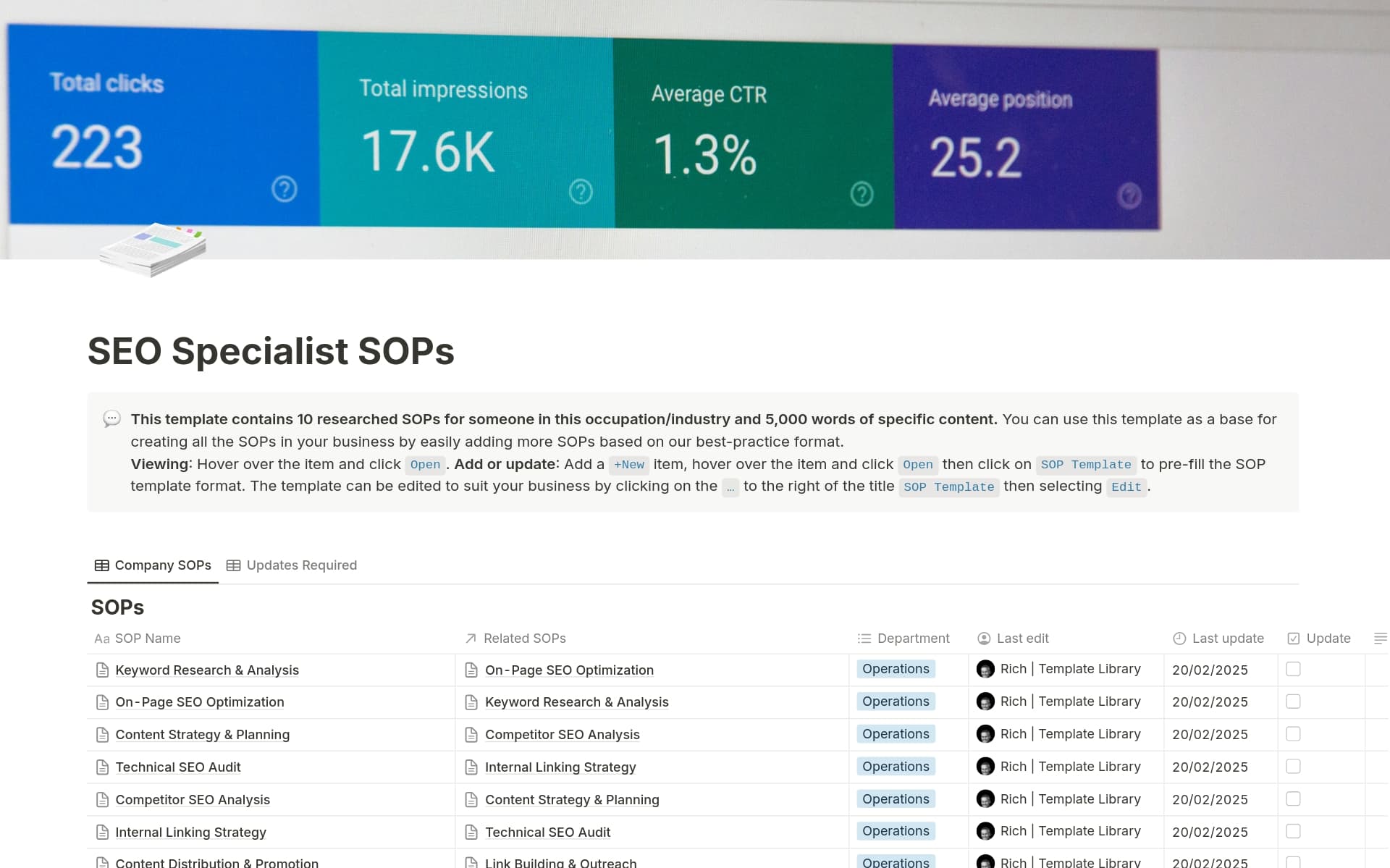This screenshot has width=1390, height=868.
Task: Open view options via the rightmost header icon
Action: (1380, 638)
